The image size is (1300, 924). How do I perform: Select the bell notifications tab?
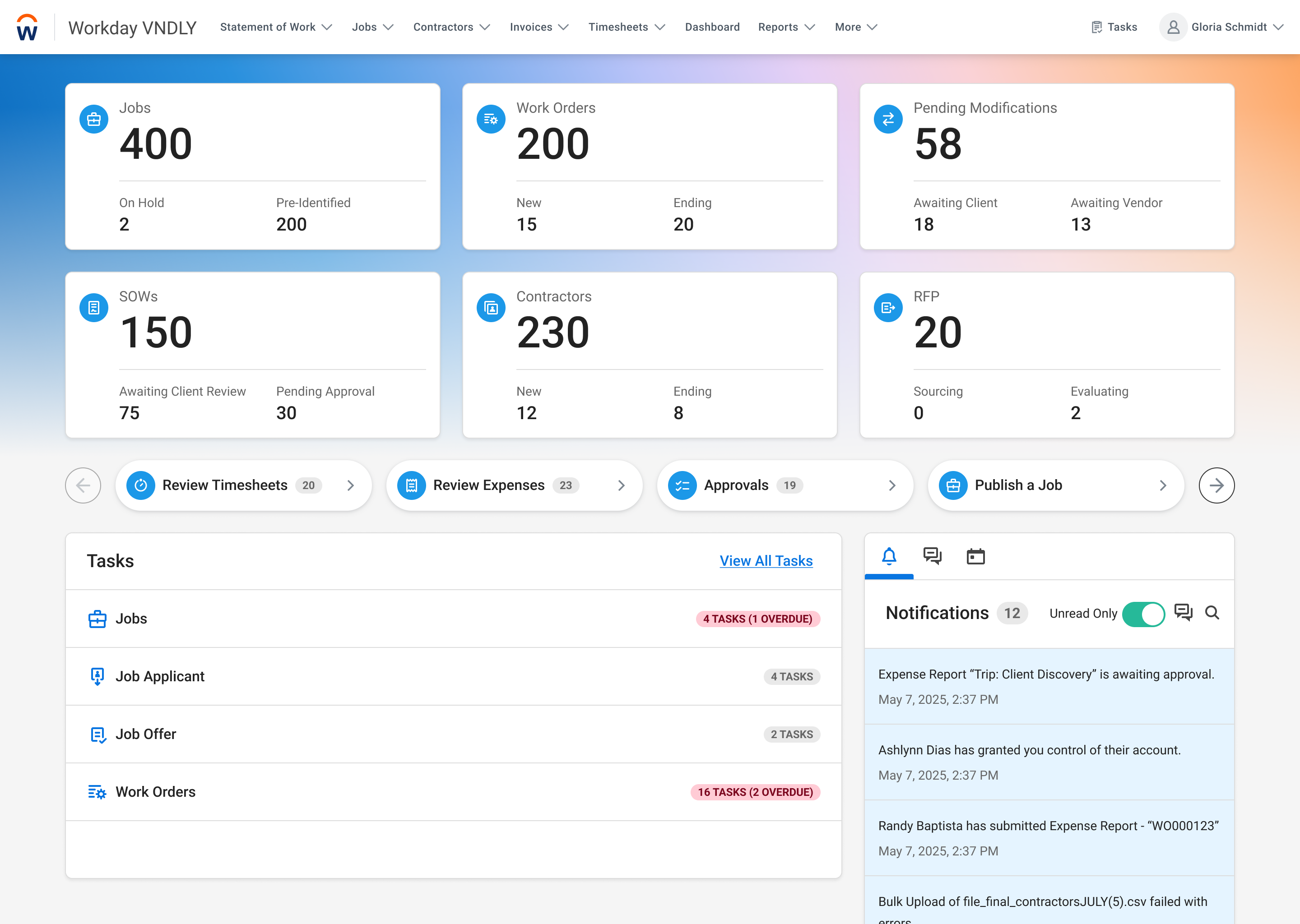click(889, 556)
